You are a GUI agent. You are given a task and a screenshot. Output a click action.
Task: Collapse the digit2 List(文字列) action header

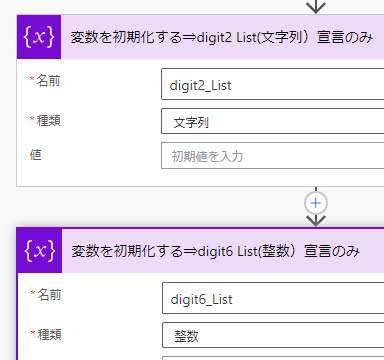point(222,37)
